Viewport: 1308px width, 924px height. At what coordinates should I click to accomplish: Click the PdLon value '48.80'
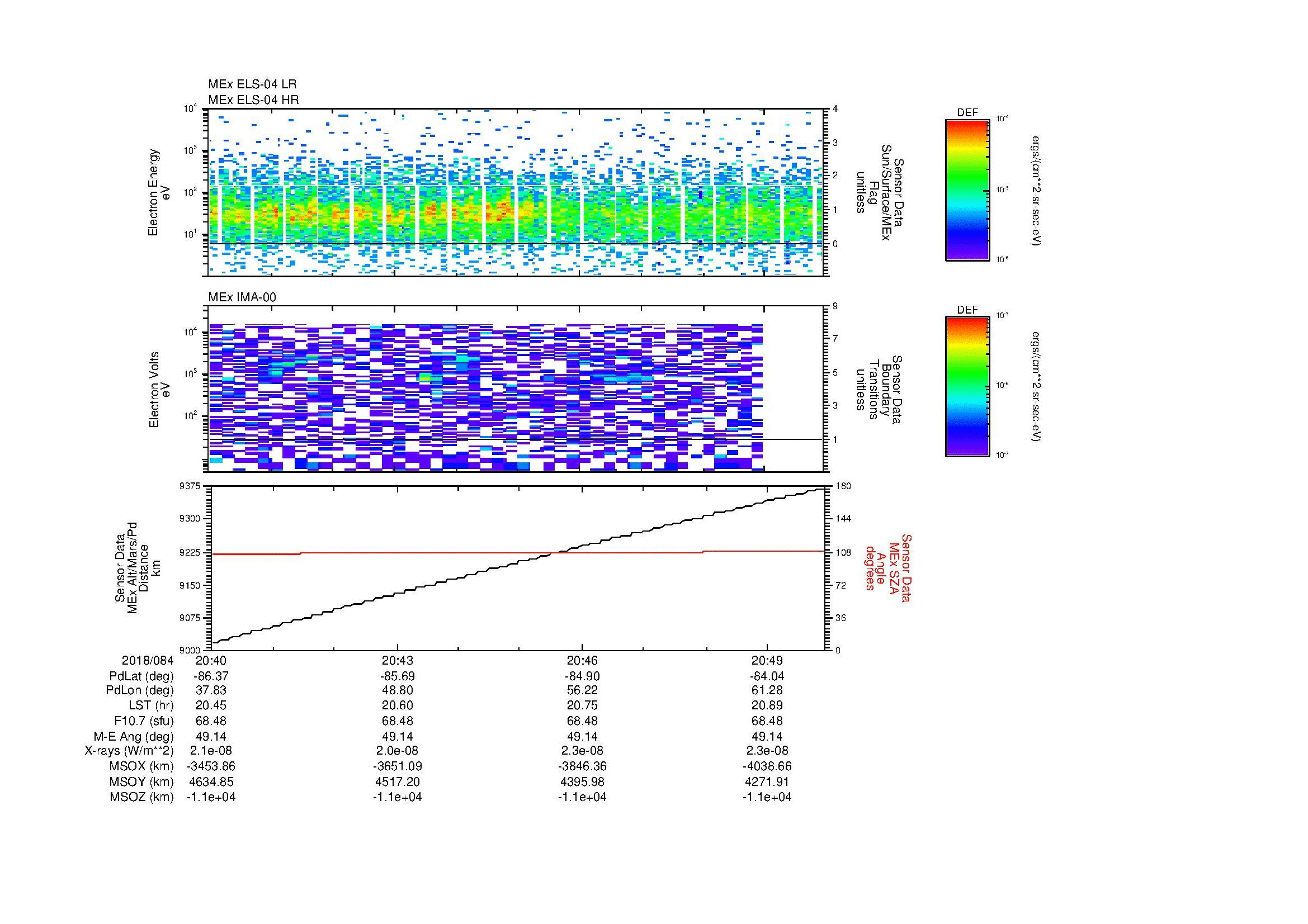tap(397, 690)
